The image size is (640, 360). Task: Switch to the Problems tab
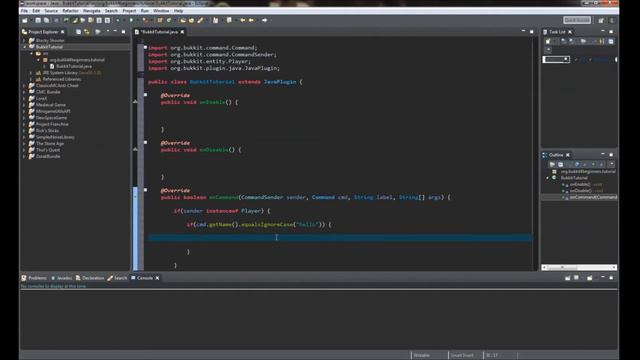point(34,278)
